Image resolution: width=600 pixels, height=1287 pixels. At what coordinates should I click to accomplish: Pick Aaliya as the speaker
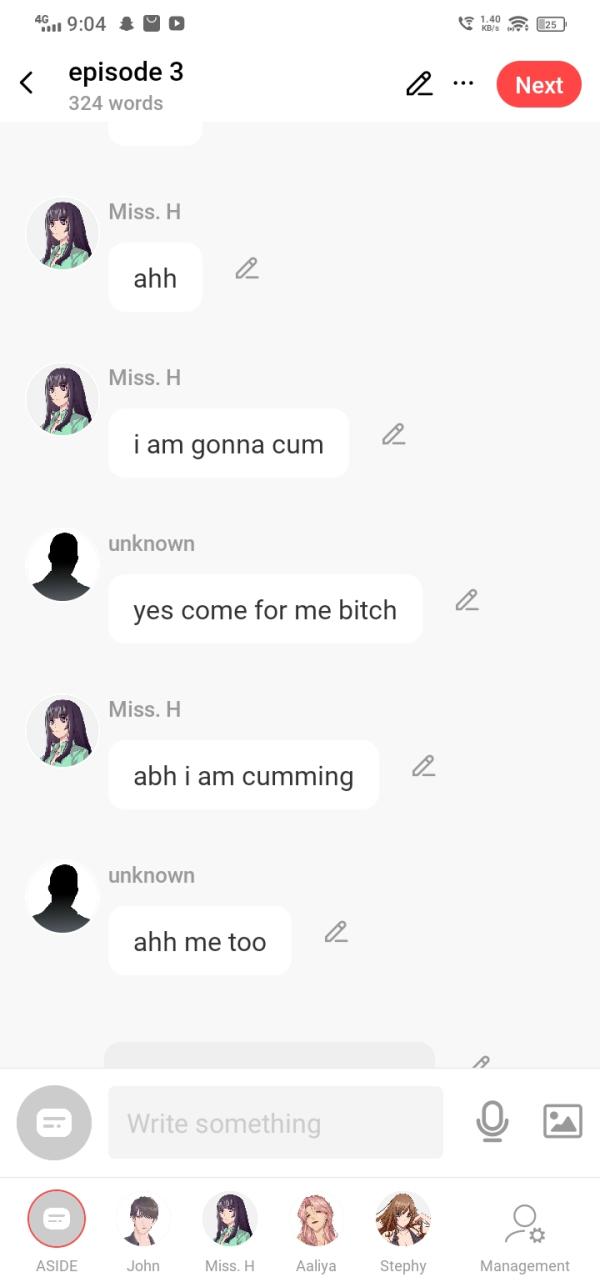tap(316, 1231)
